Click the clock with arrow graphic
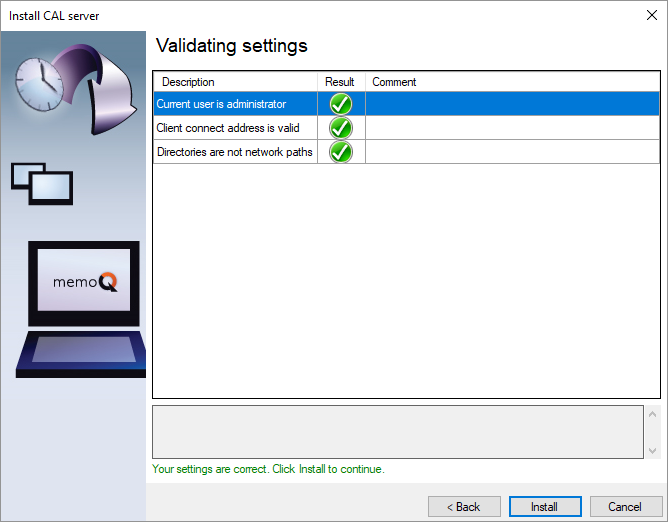Screen dimensions: 668x522 [x=76, y=89]
